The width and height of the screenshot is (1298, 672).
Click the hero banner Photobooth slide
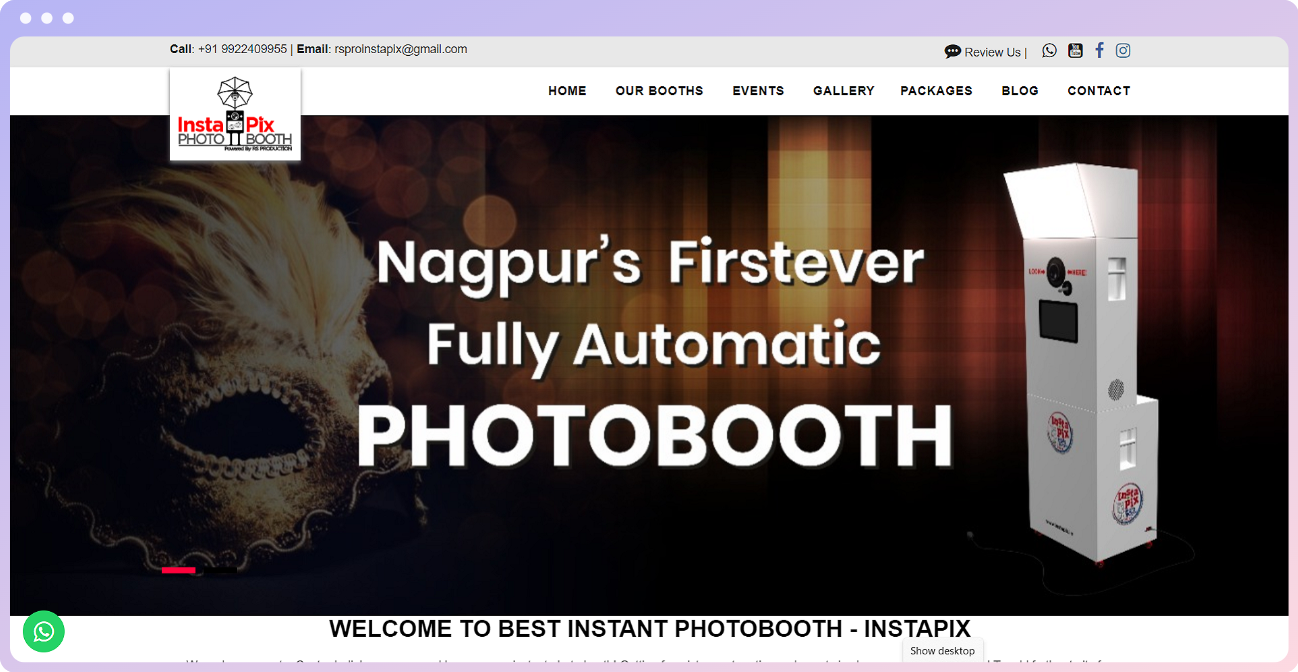click(649, 365)
